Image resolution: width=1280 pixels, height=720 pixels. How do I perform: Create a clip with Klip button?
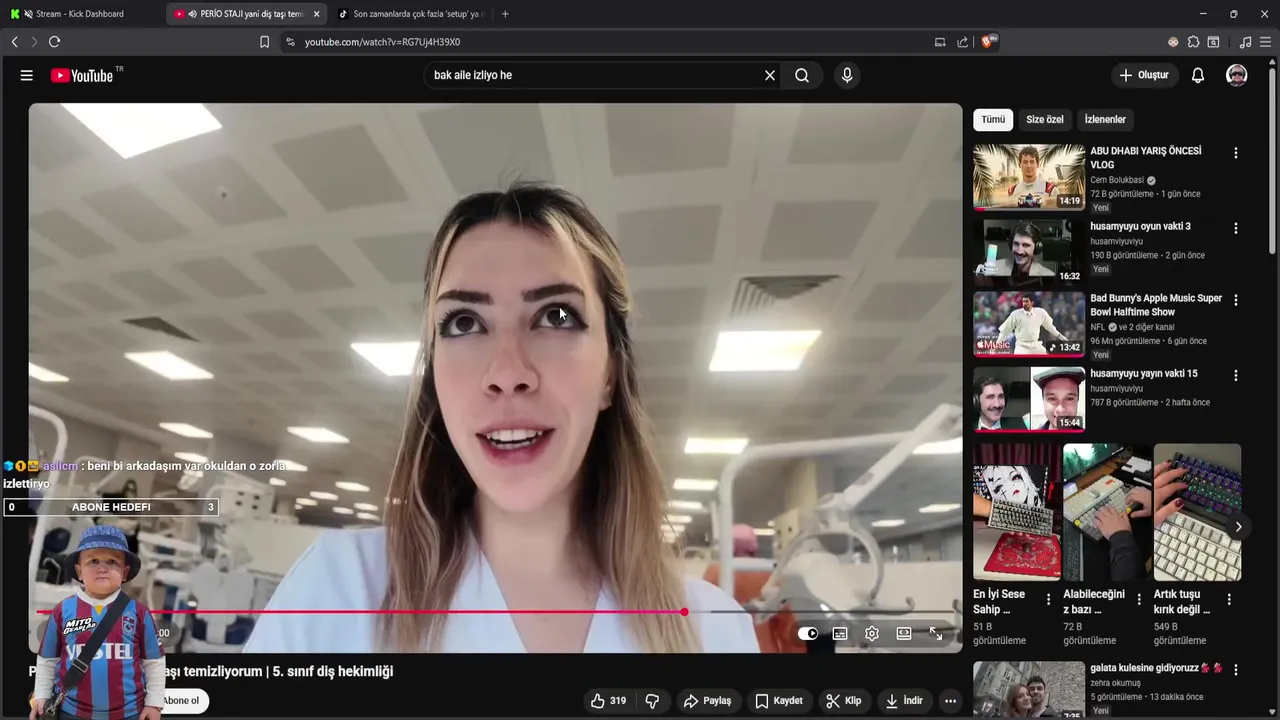[x=844, y=701]
